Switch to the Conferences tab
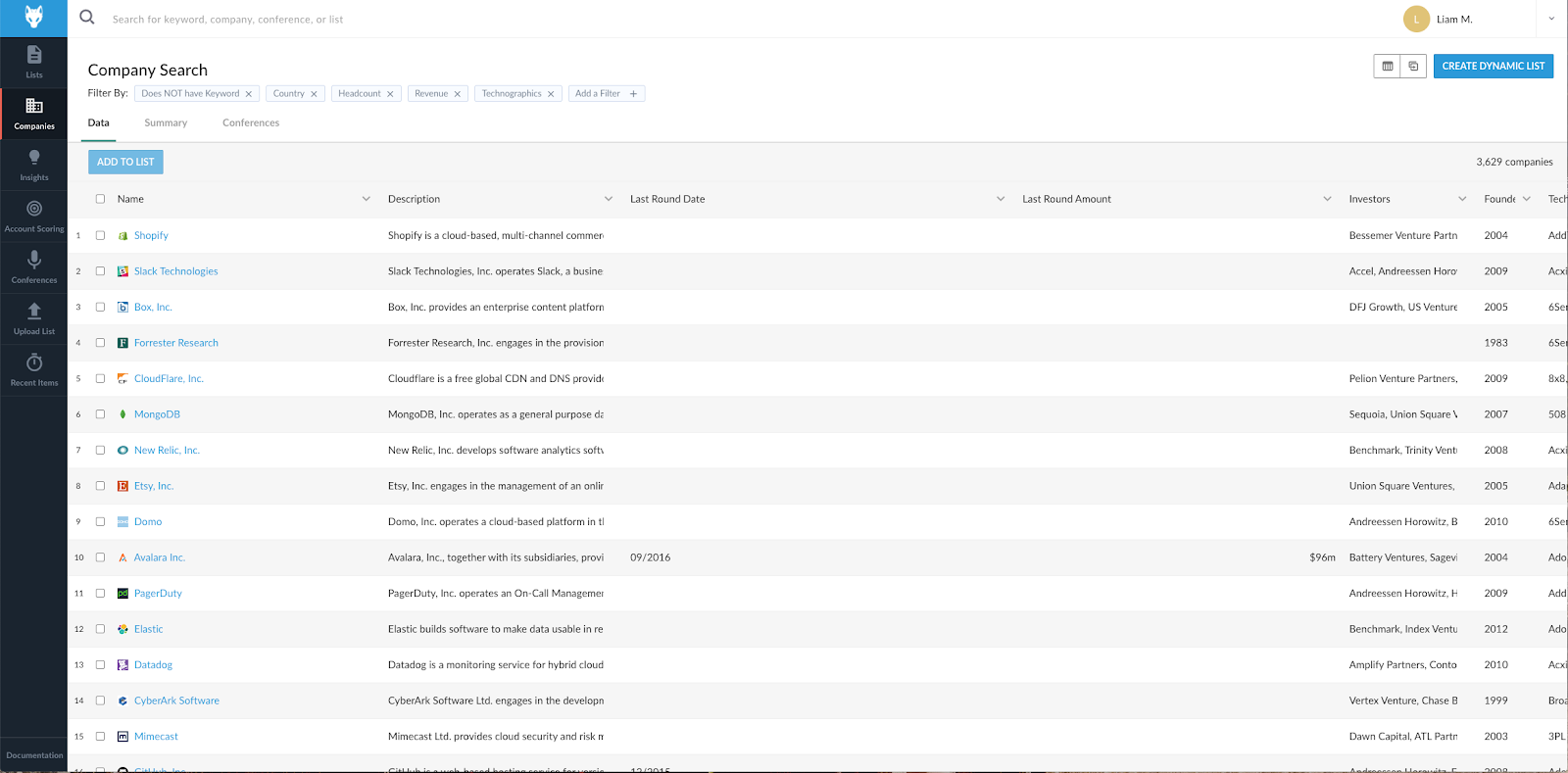The image size is (1568, 773). [x=251, y=123]
